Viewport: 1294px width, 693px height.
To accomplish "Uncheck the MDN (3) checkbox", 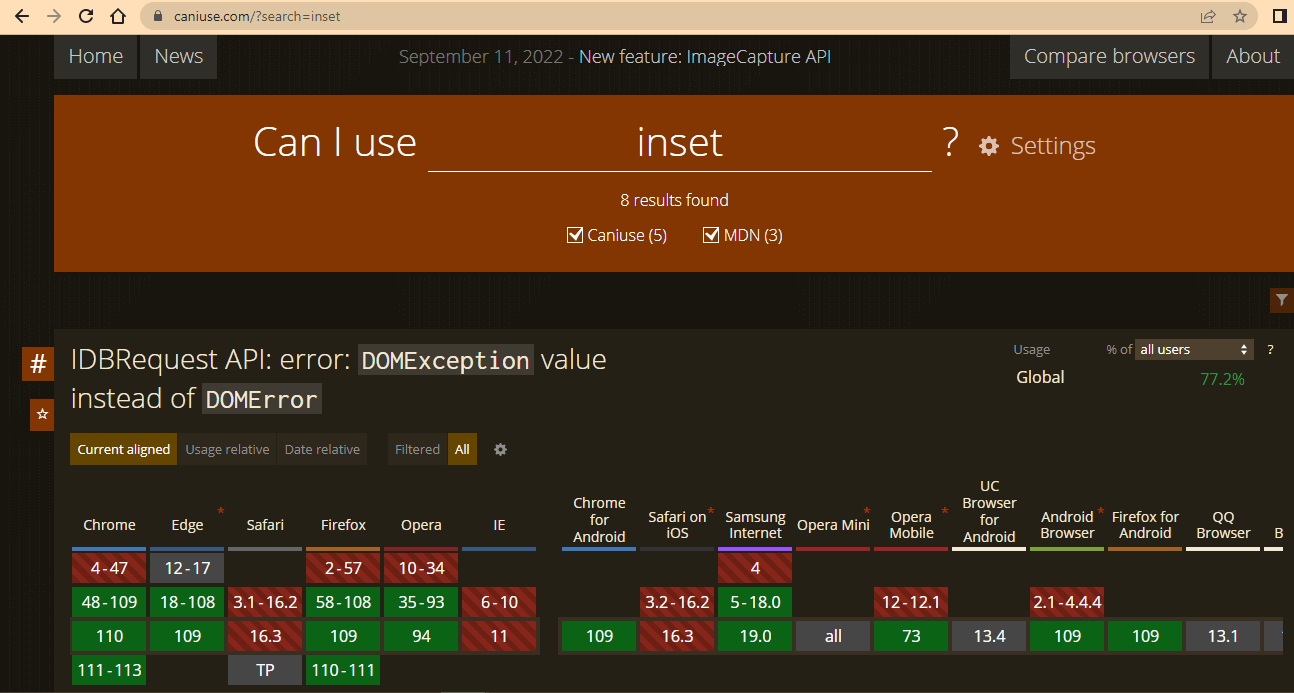I will pos(711,234).
